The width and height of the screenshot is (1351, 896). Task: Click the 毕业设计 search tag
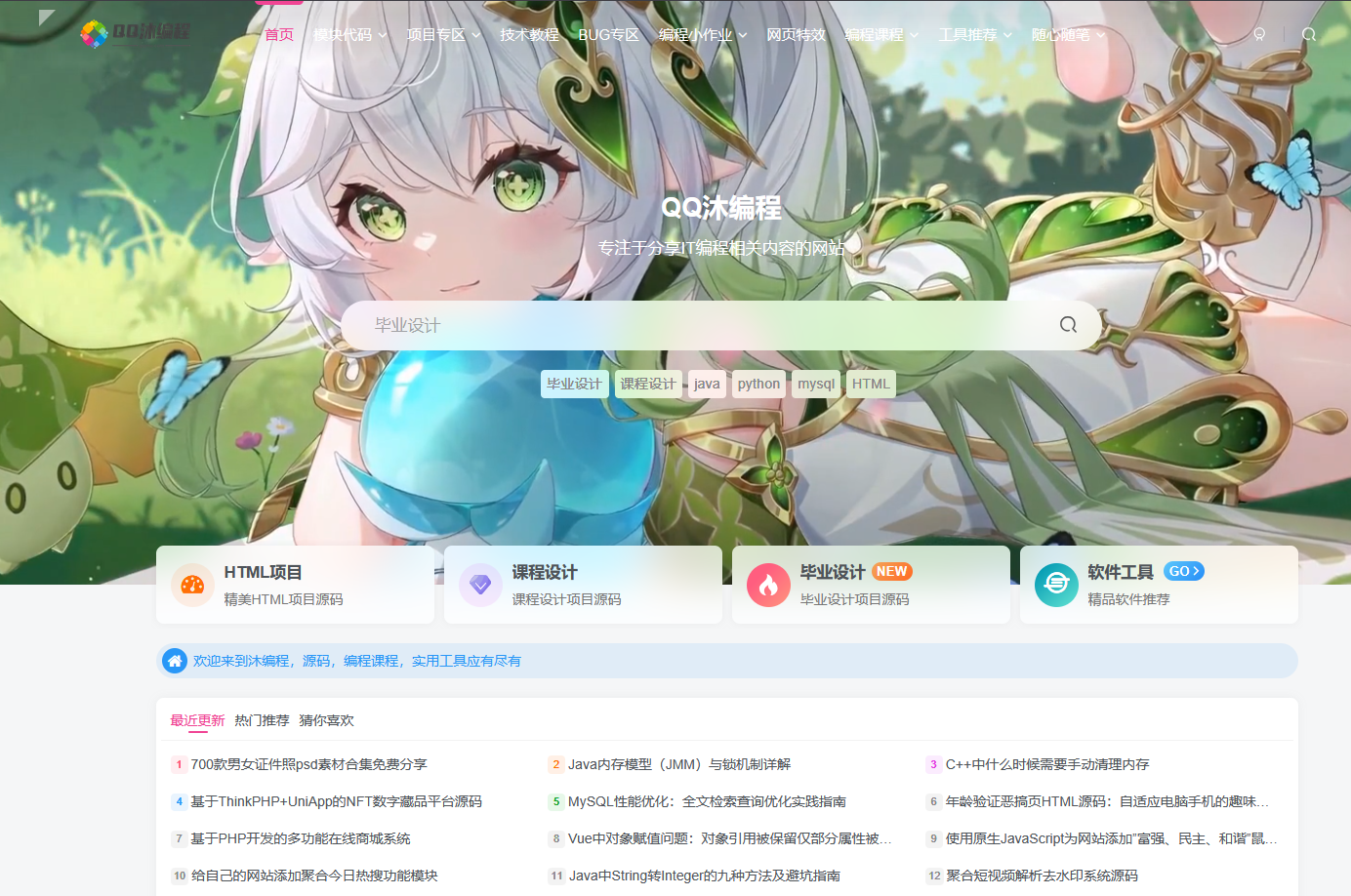pos(574,384)
